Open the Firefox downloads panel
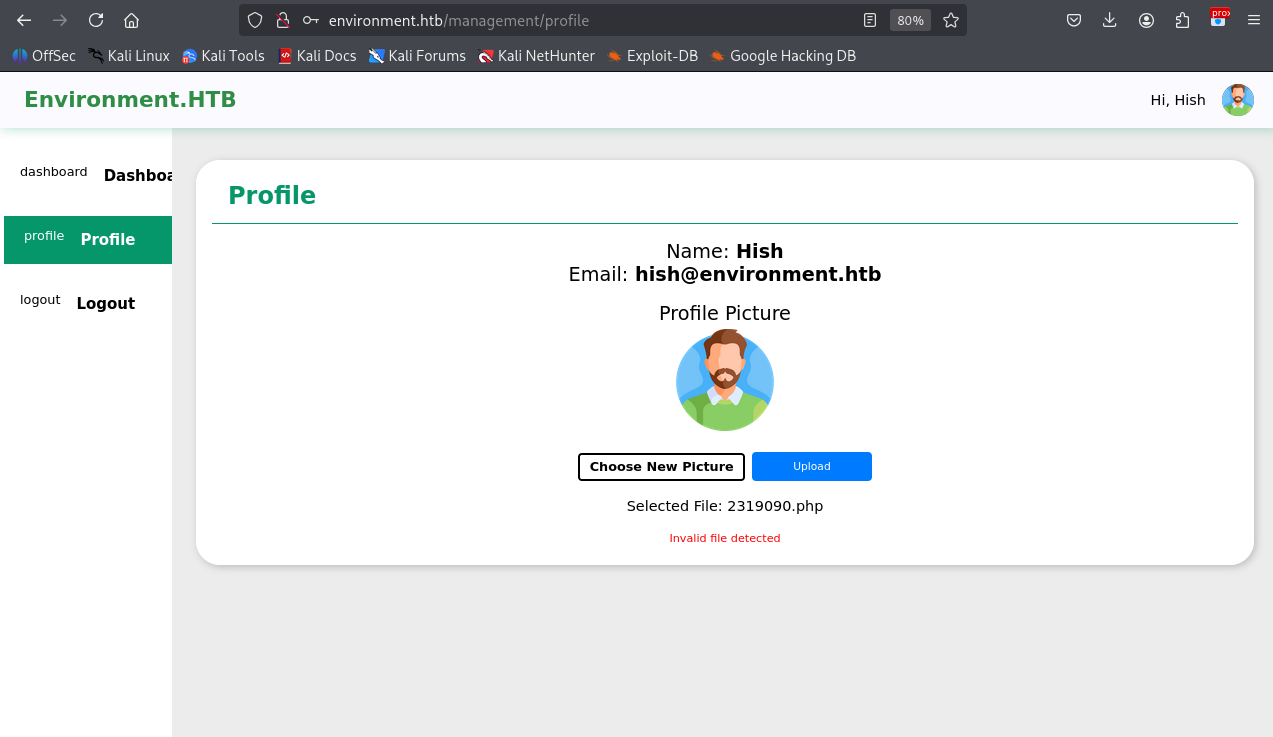The height and width of the screenshot is (737, 1273). click(x=1110, y=20)
